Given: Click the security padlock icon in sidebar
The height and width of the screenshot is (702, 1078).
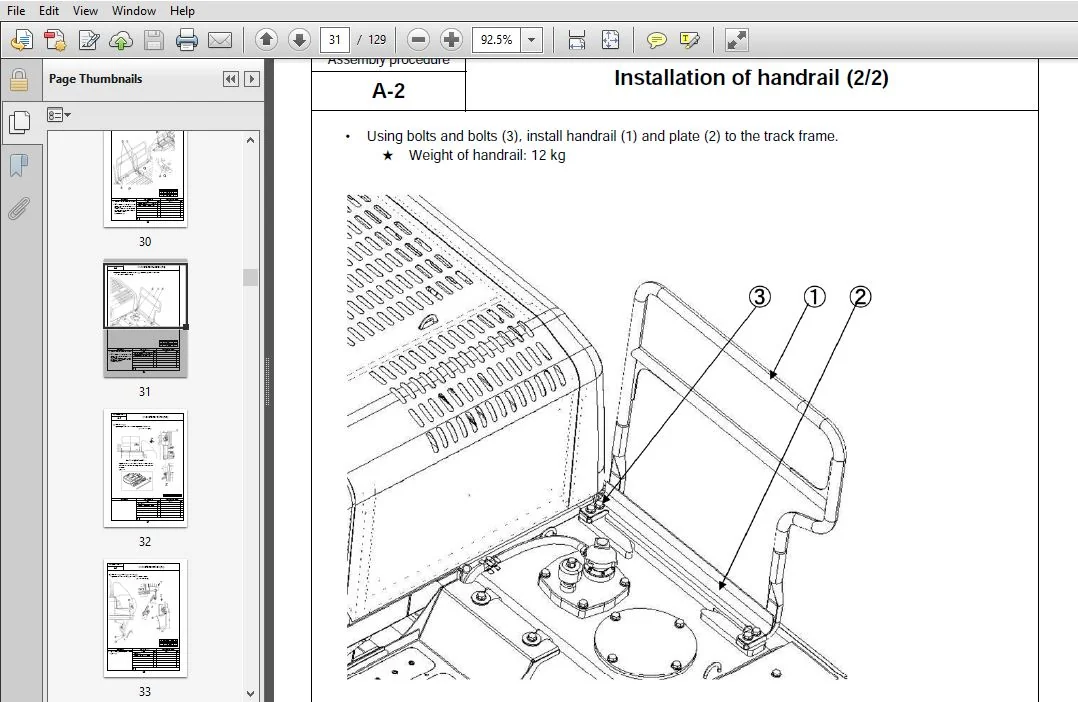Looking at the screenshot, I should [19, 80].
